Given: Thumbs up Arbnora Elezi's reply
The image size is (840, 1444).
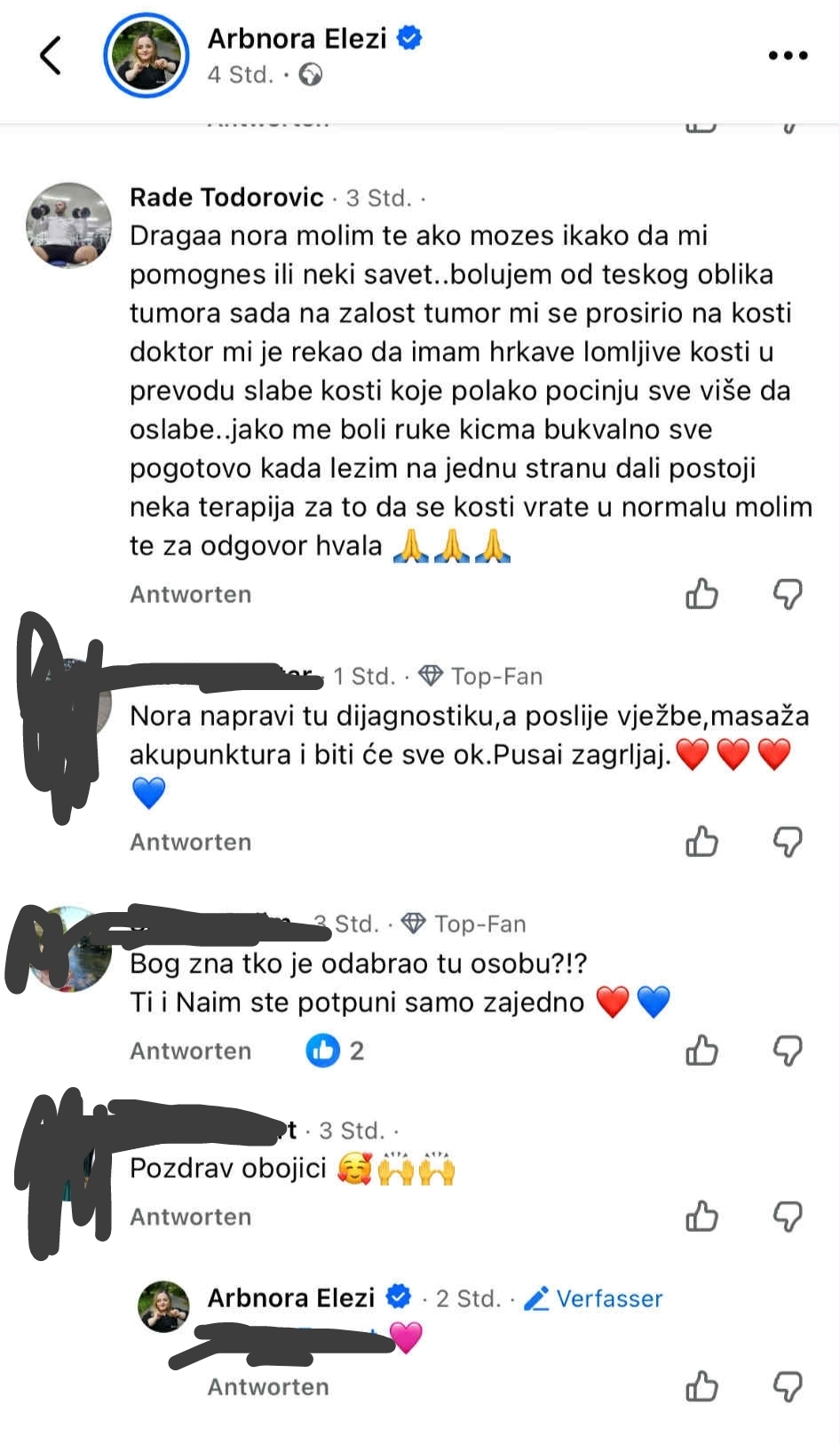Looking at the screenshot, I should tap(701, 1385).
